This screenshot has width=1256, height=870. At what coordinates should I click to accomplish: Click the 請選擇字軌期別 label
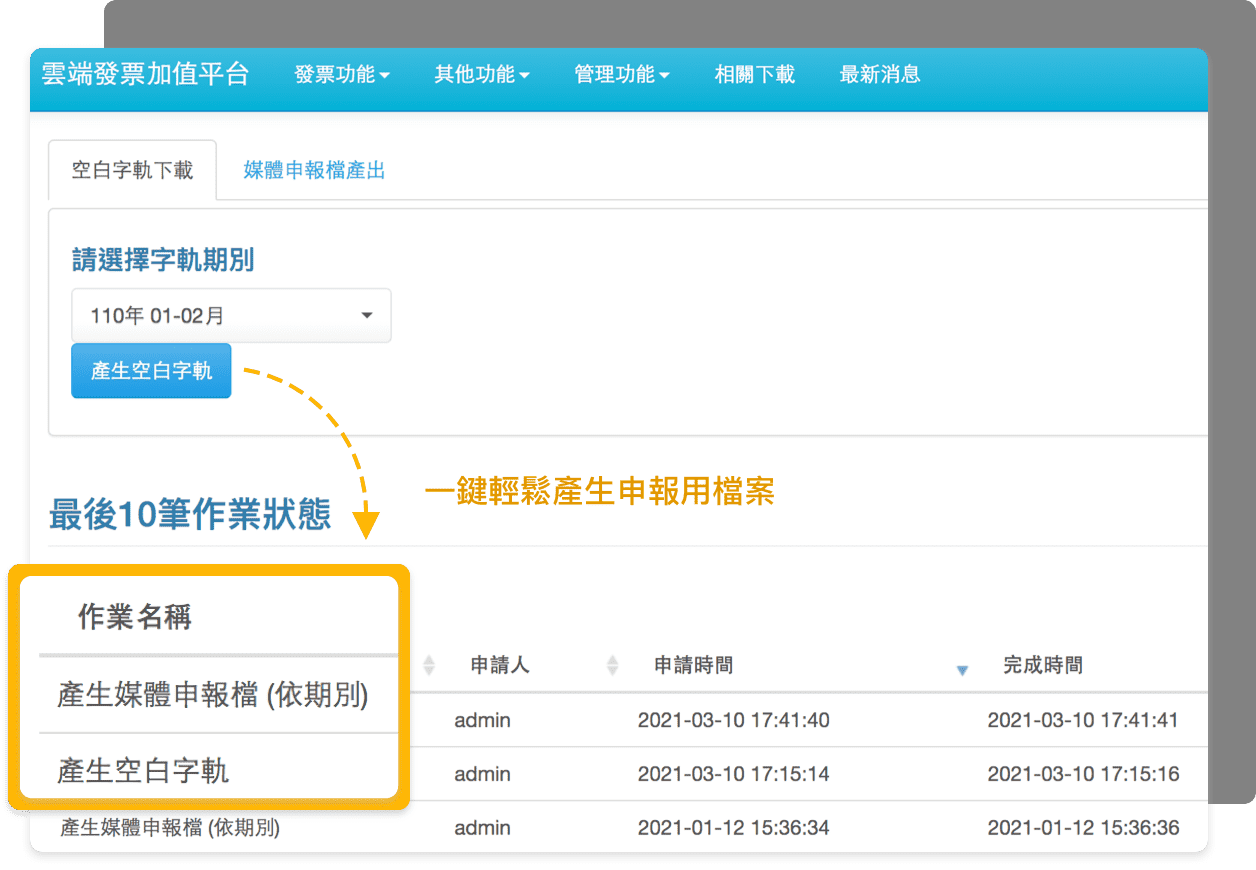[x=163, y=261]
